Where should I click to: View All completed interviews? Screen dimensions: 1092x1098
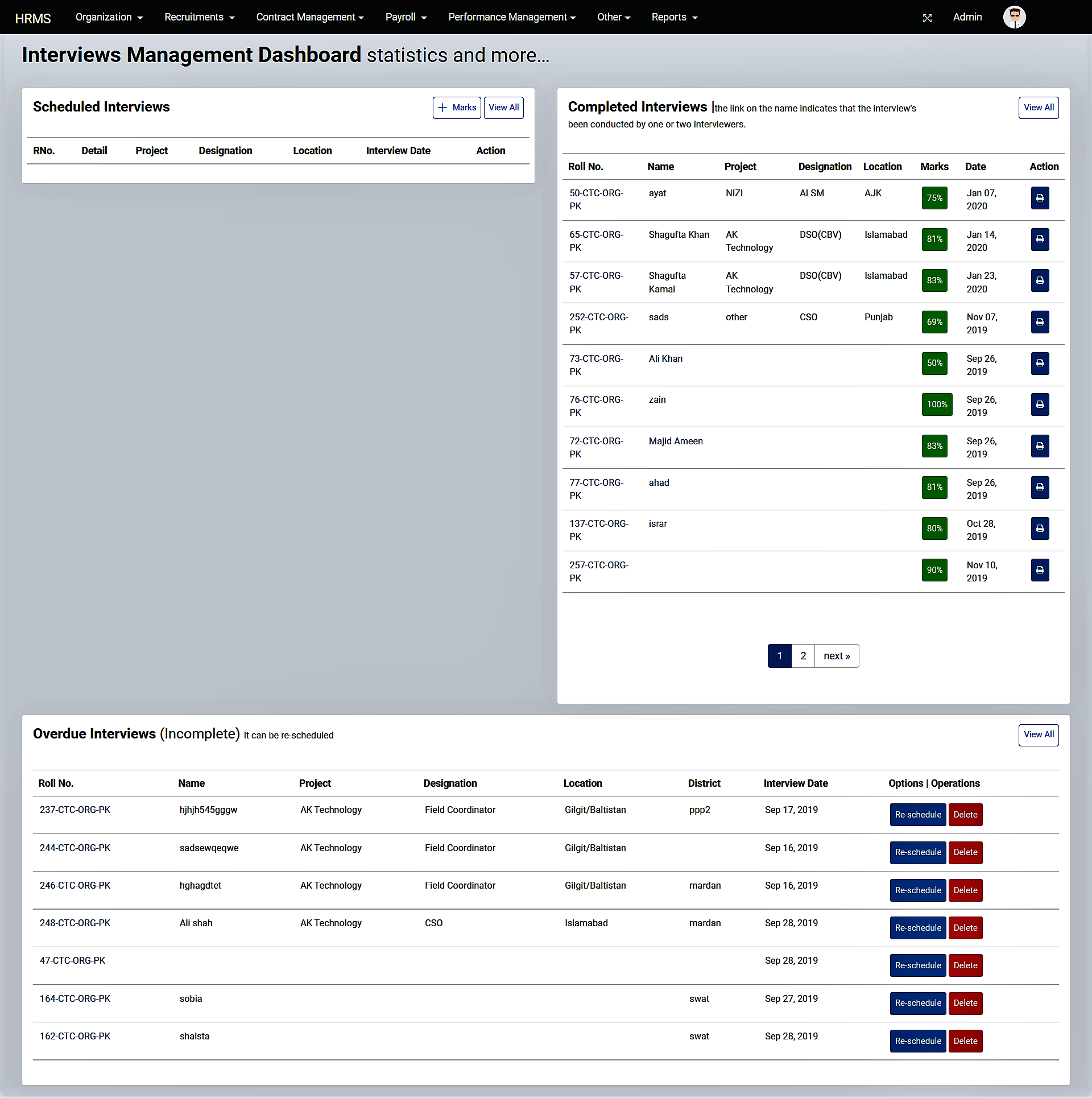tap(1038, 108)
